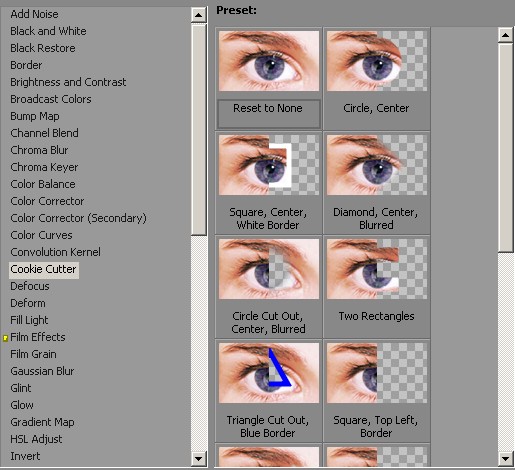Click preset pane scroll down arrow
The image size is (515, 470).
pyautogui.click(x=505, y=459)
